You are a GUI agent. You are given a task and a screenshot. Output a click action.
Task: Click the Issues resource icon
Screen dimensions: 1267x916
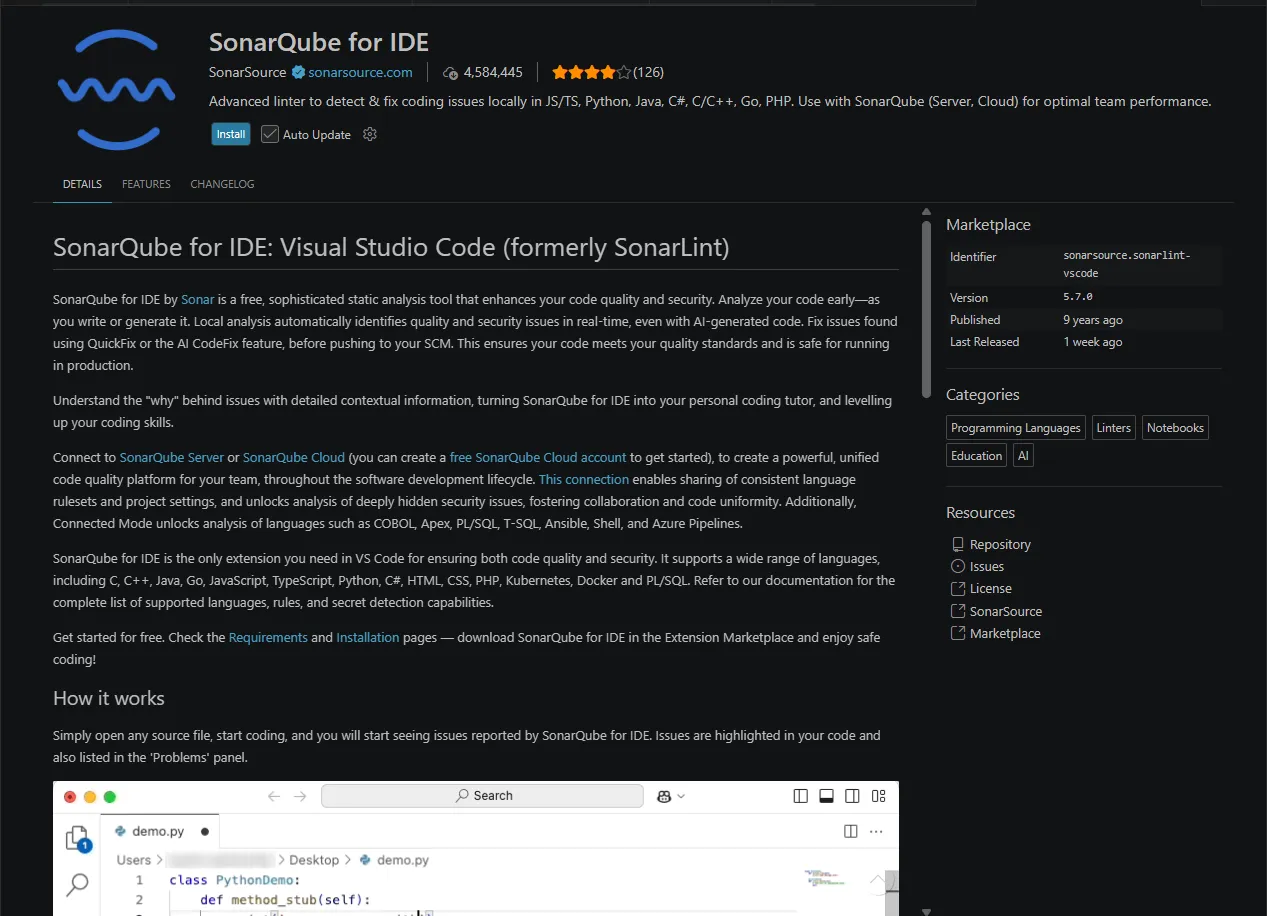pos(958,566)
